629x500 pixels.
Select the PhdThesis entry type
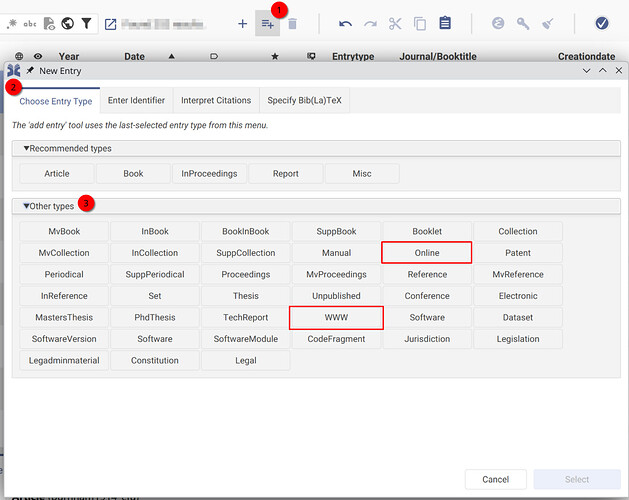click(155, 317)
